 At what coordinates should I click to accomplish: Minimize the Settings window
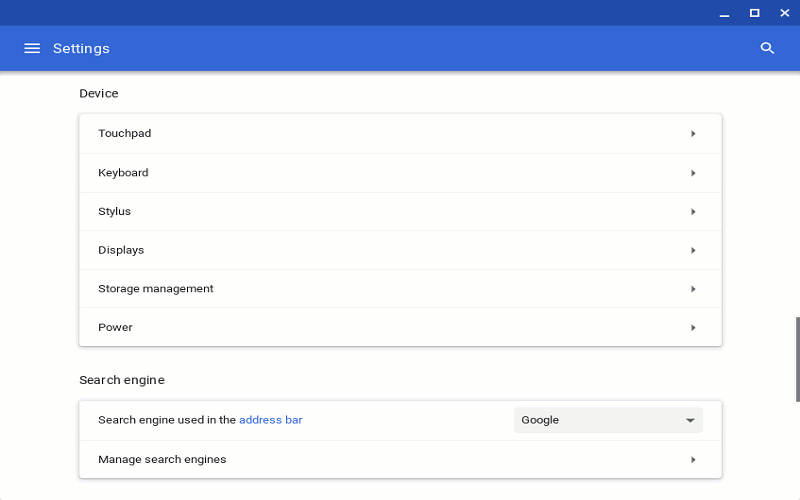723,13
